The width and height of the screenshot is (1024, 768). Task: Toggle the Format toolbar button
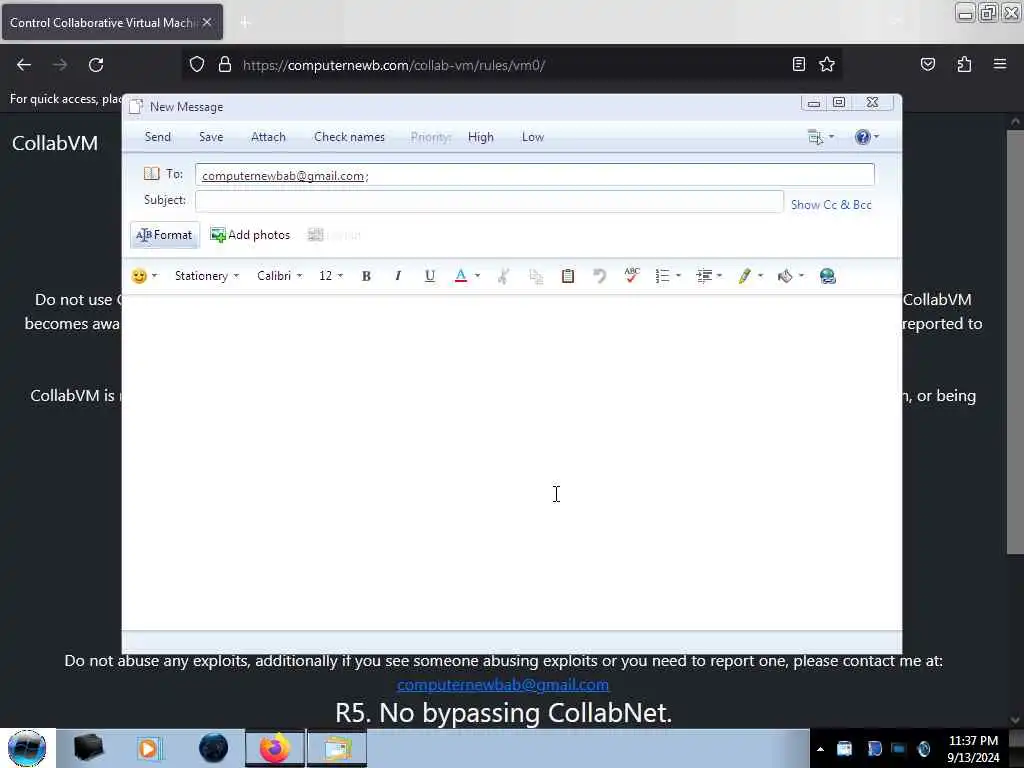coord(165,235)
